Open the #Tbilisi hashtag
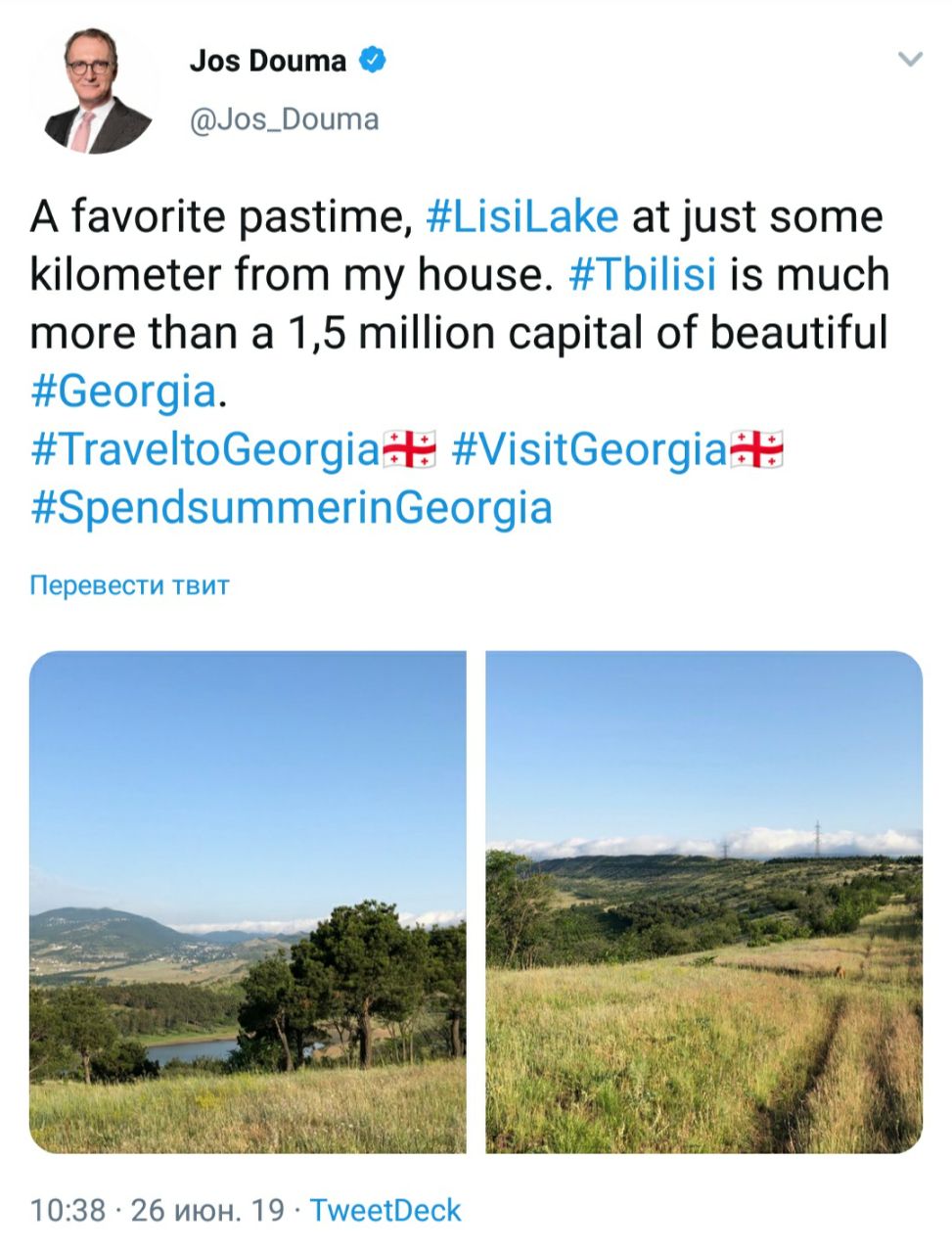 coord(642,275)
